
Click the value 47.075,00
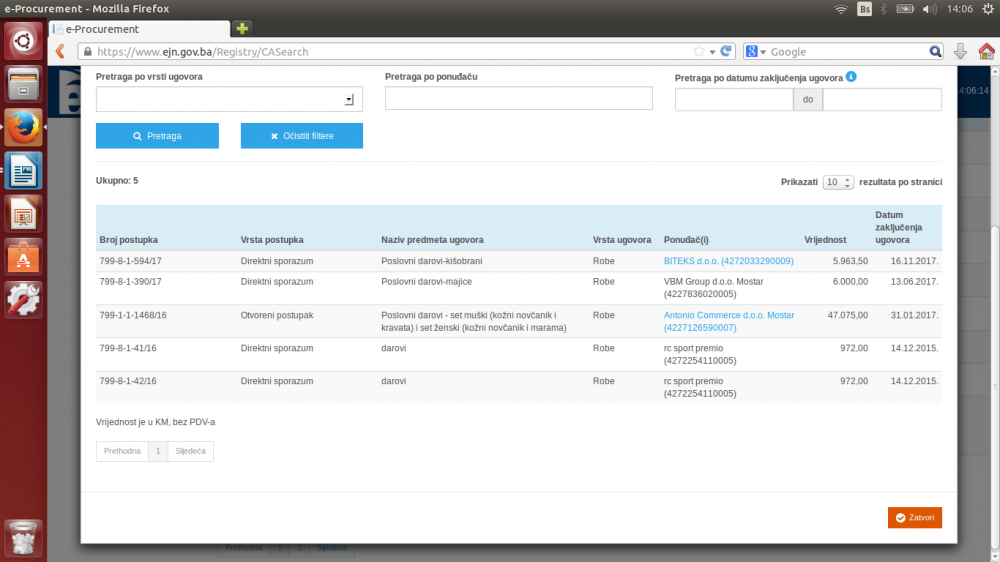[848, 315]
